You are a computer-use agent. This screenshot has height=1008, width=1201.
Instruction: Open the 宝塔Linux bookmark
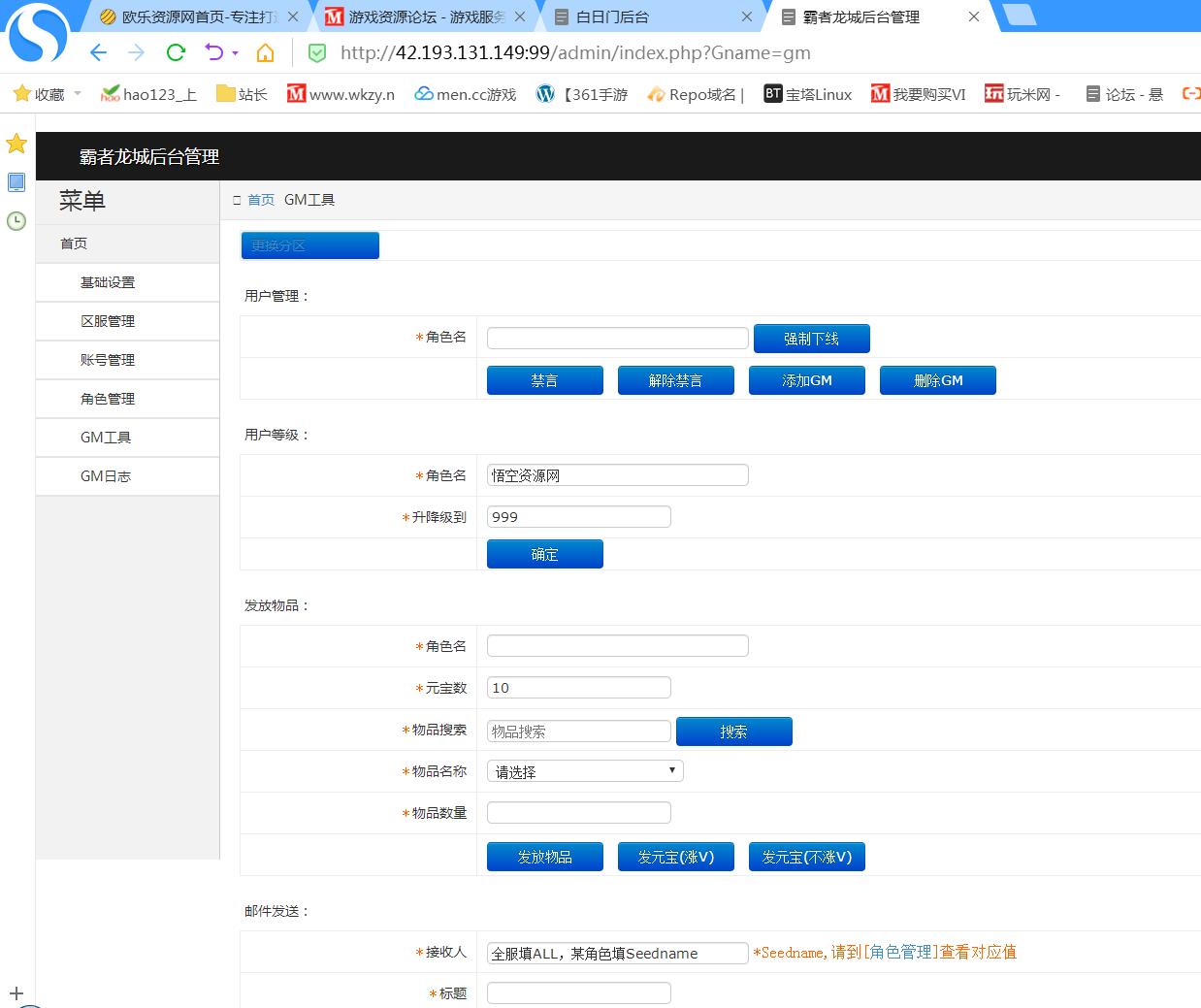click(x=807, y=94)
